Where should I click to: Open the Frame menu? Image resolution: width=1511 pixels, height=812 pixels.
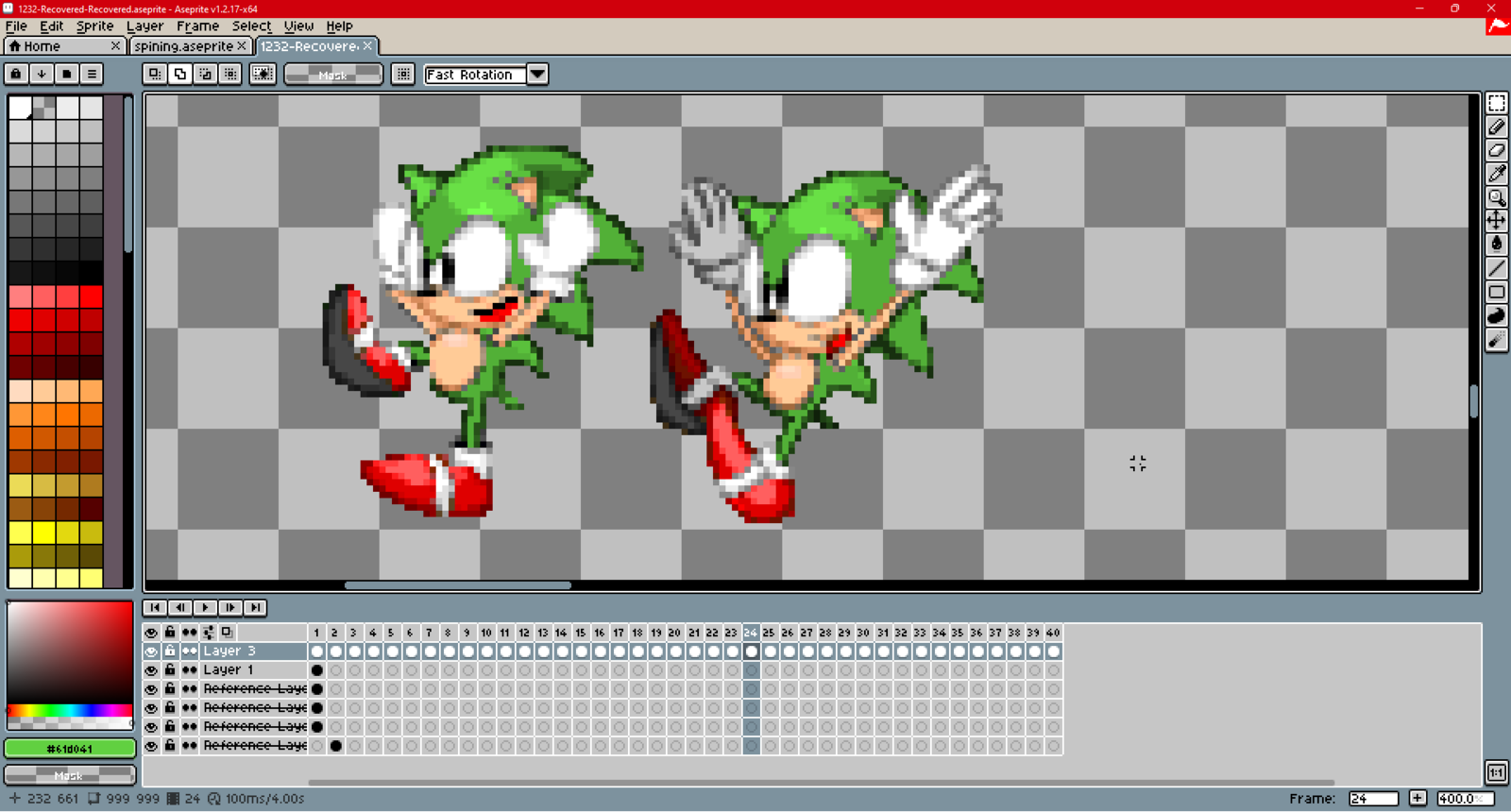[197, 26]
